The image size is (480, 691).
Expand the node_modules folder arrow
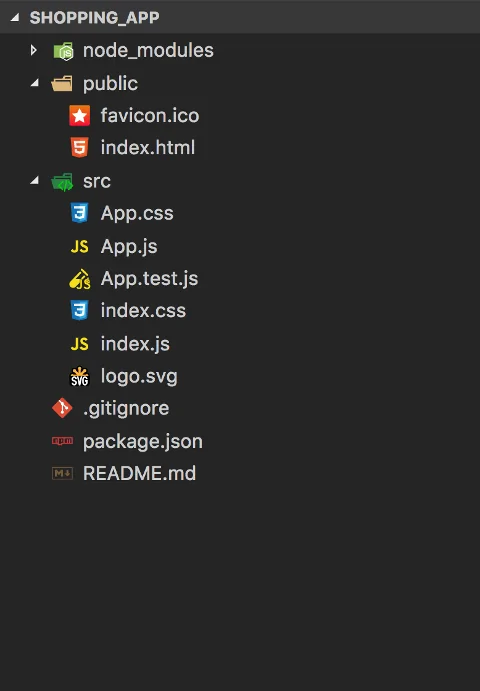[33, 50]
